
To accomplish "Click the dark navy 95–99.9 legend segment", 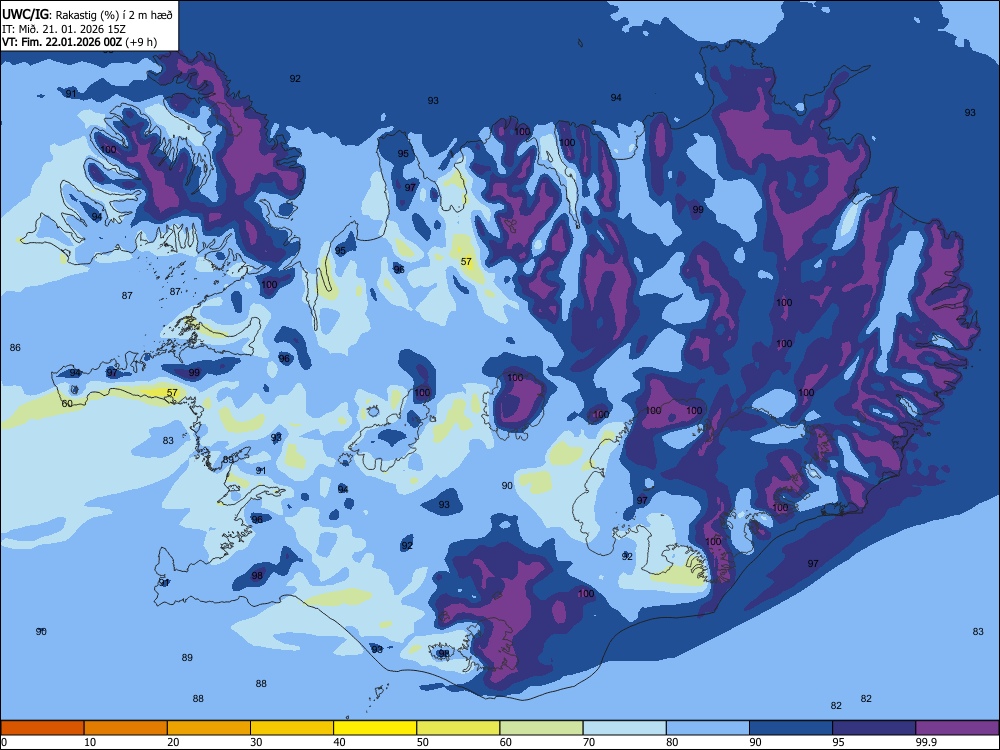I will pyautogui.click(x=874, y=728).
